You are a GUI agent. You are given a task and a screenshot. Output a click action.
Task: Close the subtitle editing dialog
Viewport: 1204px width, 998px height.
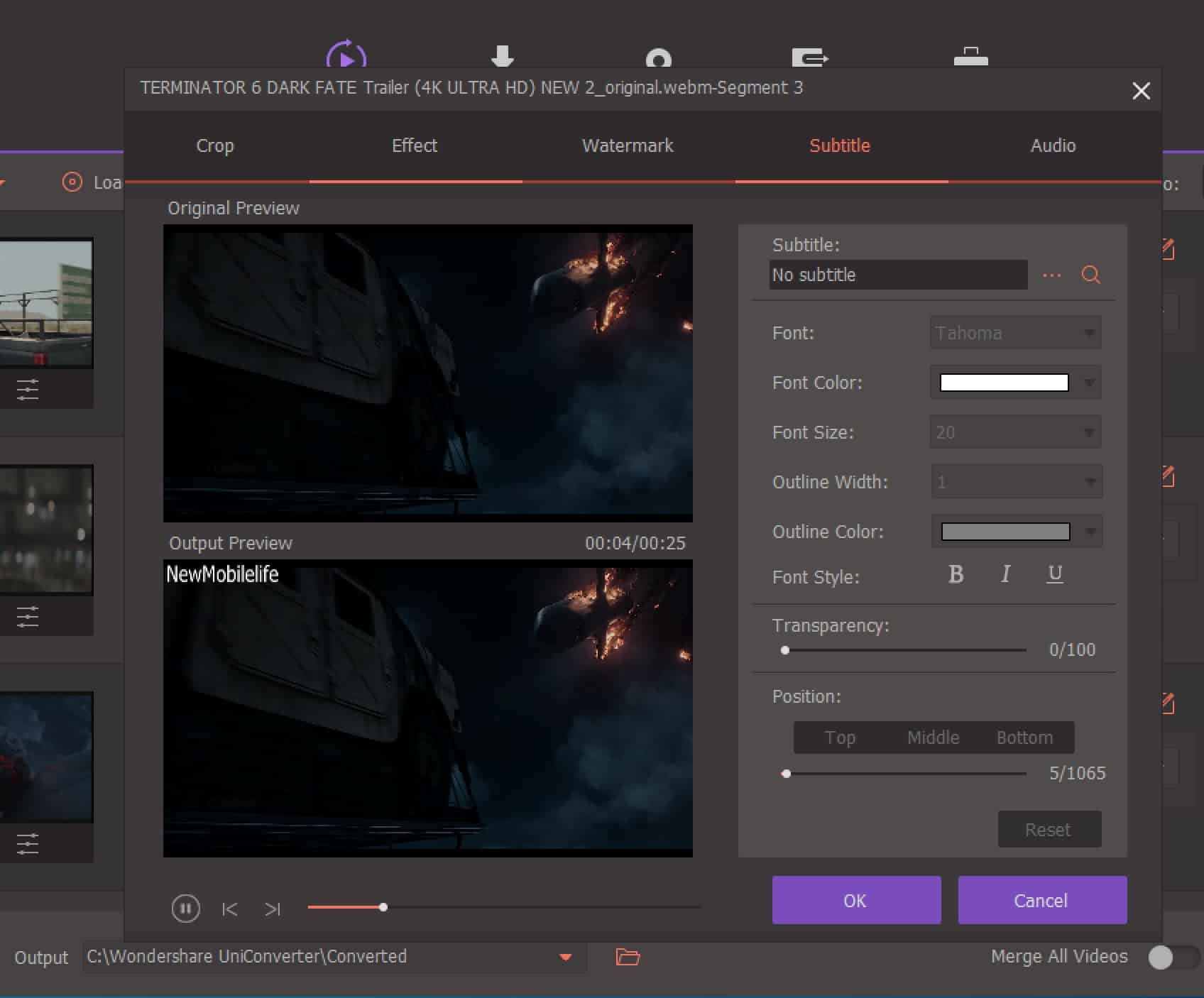(x=1141, y=91)
